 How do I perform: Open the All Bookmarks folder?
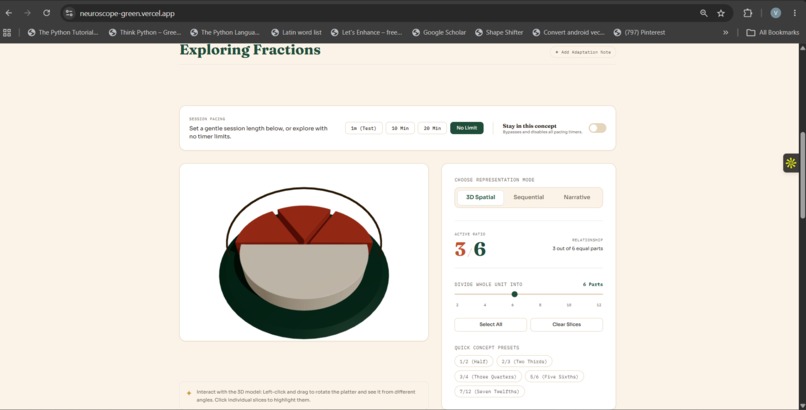[773, 32]
